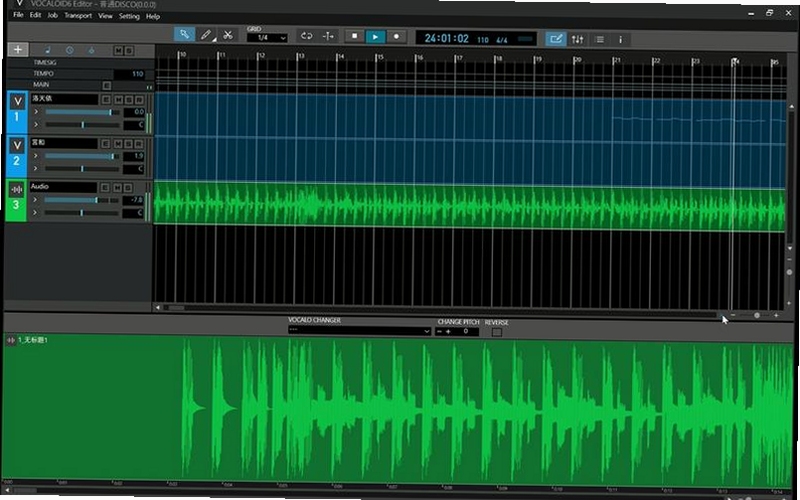The width and height of the screenshot is (800, 500).
Task: Open the info (i) panel icon
Action: coord(620,40)
